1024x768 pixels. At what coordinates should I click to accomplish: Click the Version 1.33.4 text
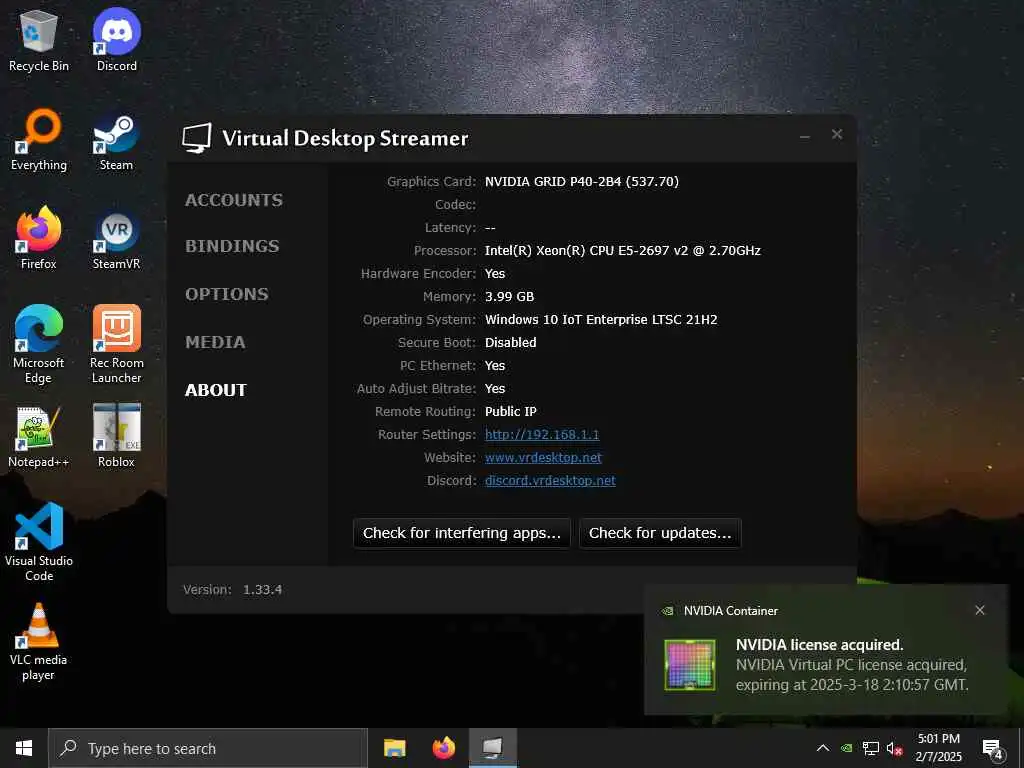232,589
